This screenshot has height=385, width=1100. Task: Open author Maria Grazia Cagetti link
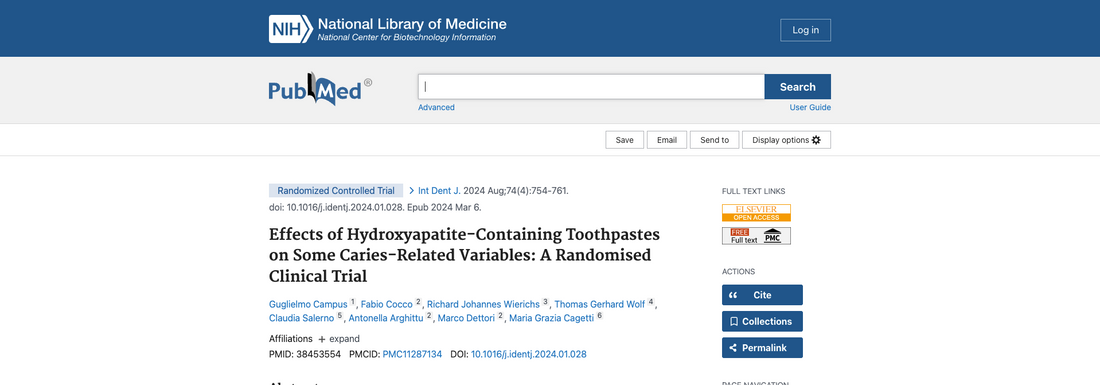point(551,318)
